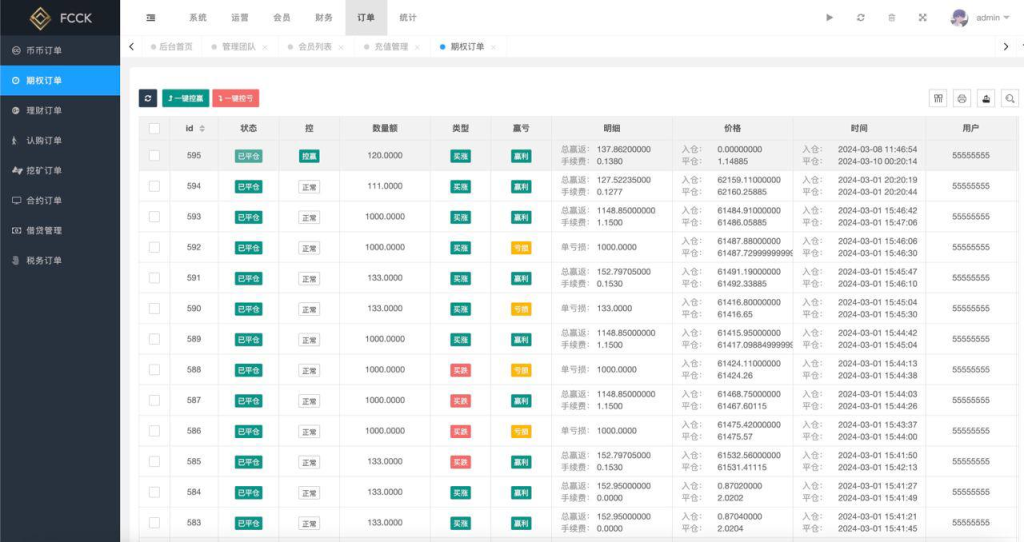The width and height of the screenshot is (1024, 542).
Task: Click the 借贷管理 sidebar icon
Action: tap(16, 231)
